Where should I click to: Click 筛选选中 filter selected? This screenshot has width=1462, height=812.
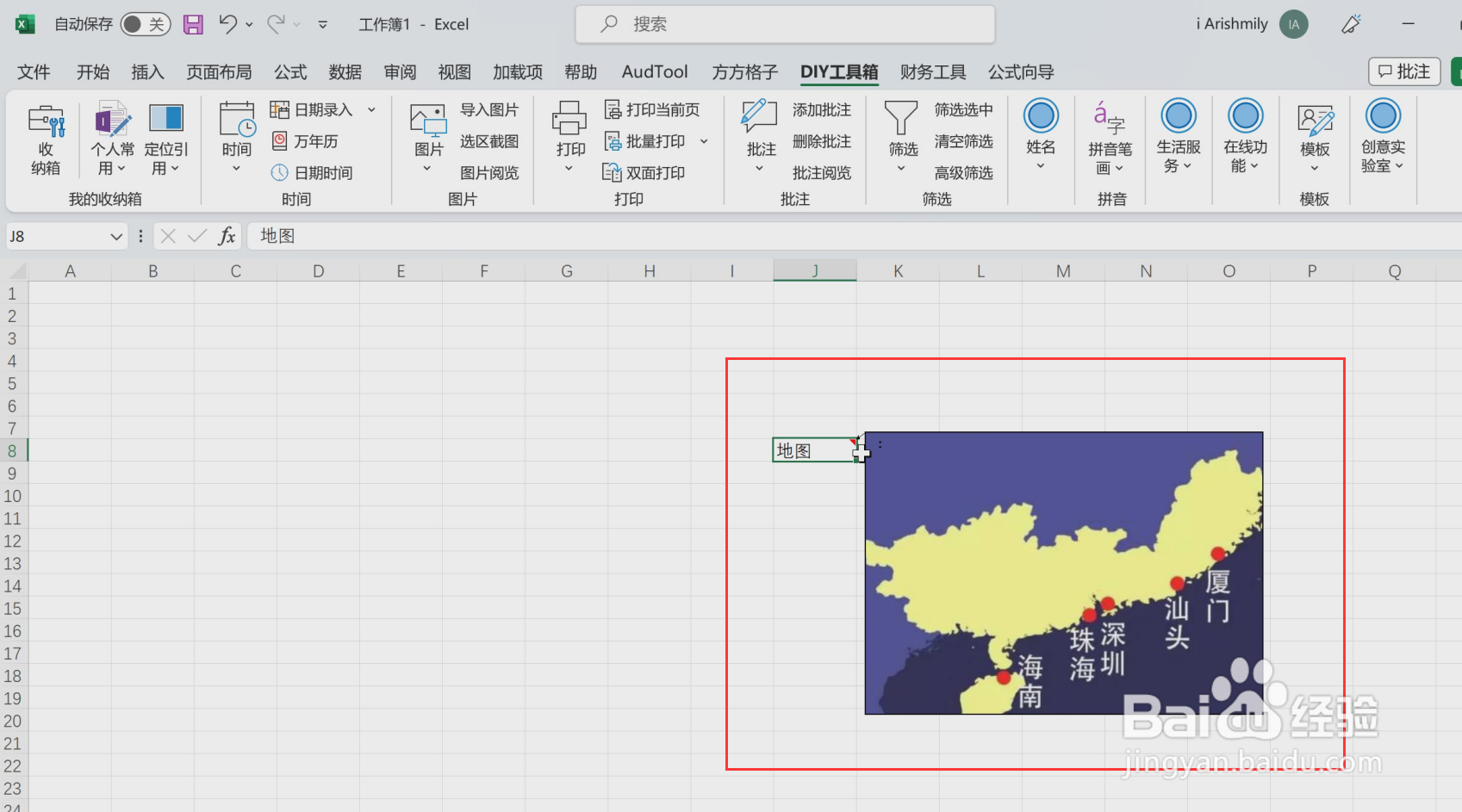pyautogui.click(x=964, y=109)
